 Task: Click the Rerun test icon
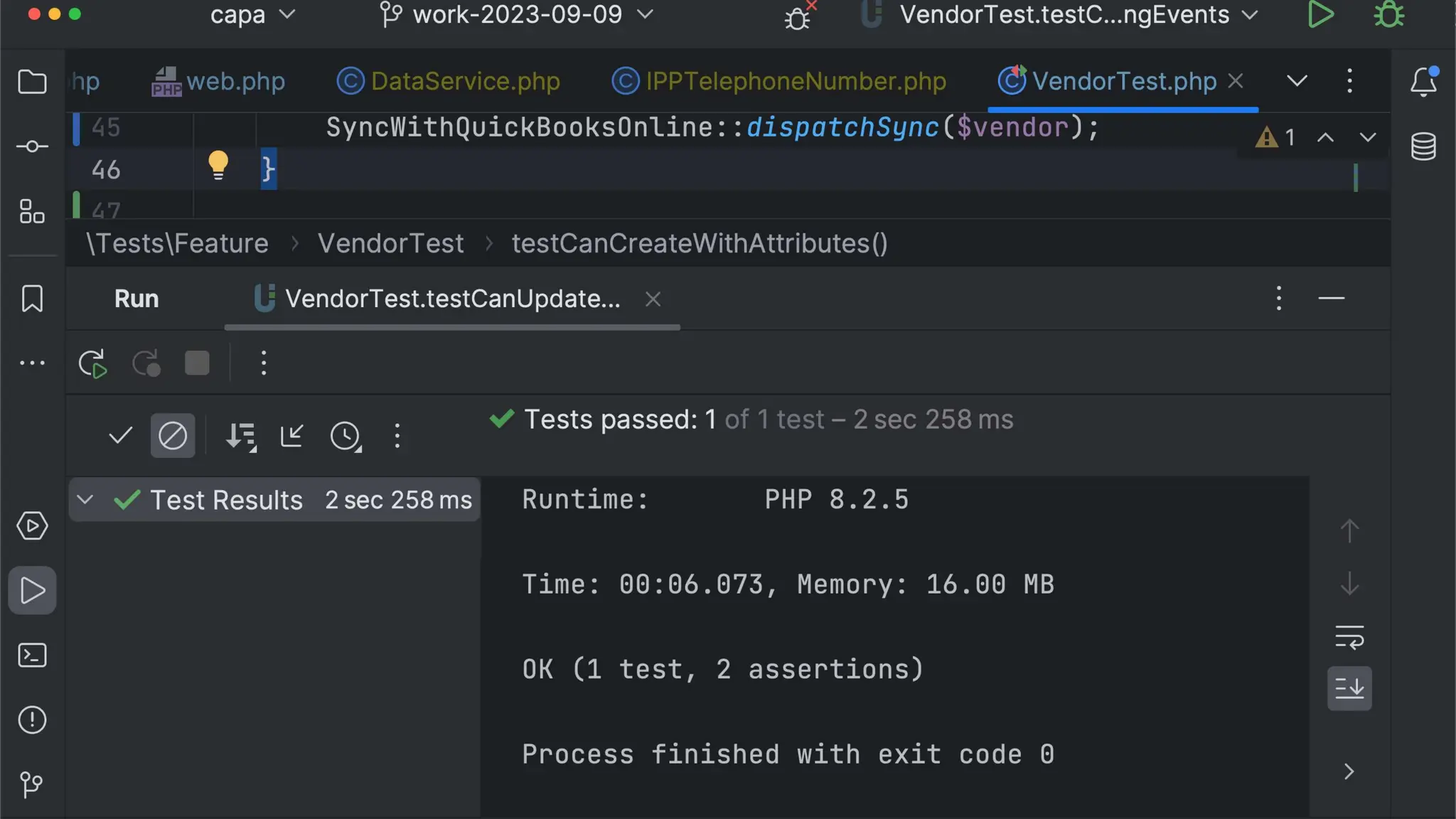tap(92, 363)
